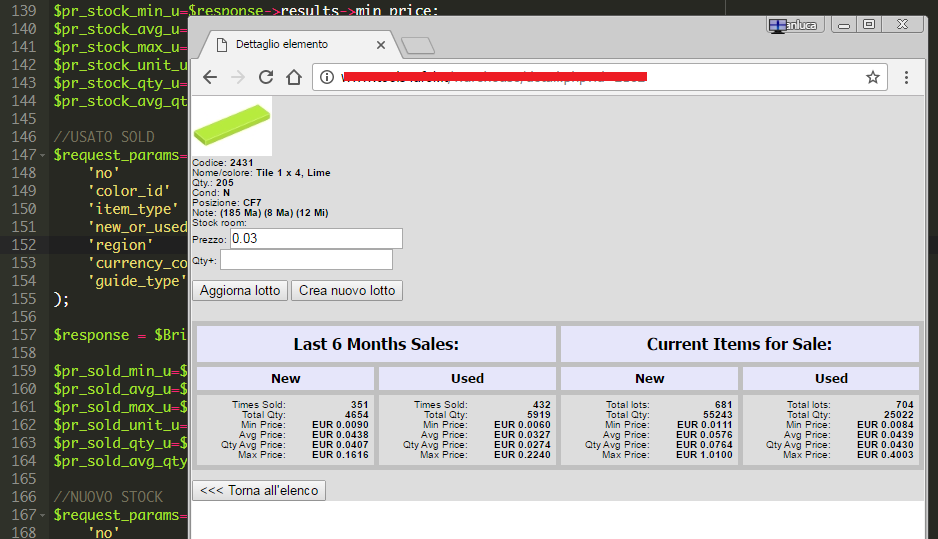
Task: Click sold Used Max Price EUR 0.2240
Action: [522, 455]
